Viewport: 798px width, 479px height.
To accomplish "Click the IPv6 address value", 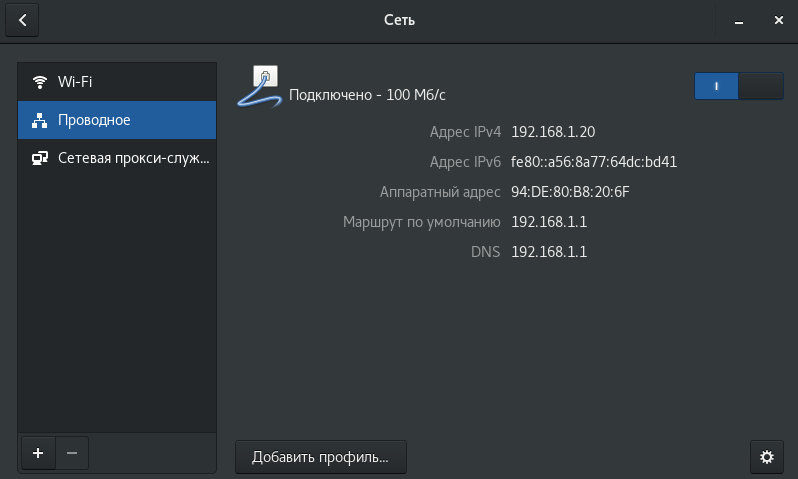I will point(593,162).
